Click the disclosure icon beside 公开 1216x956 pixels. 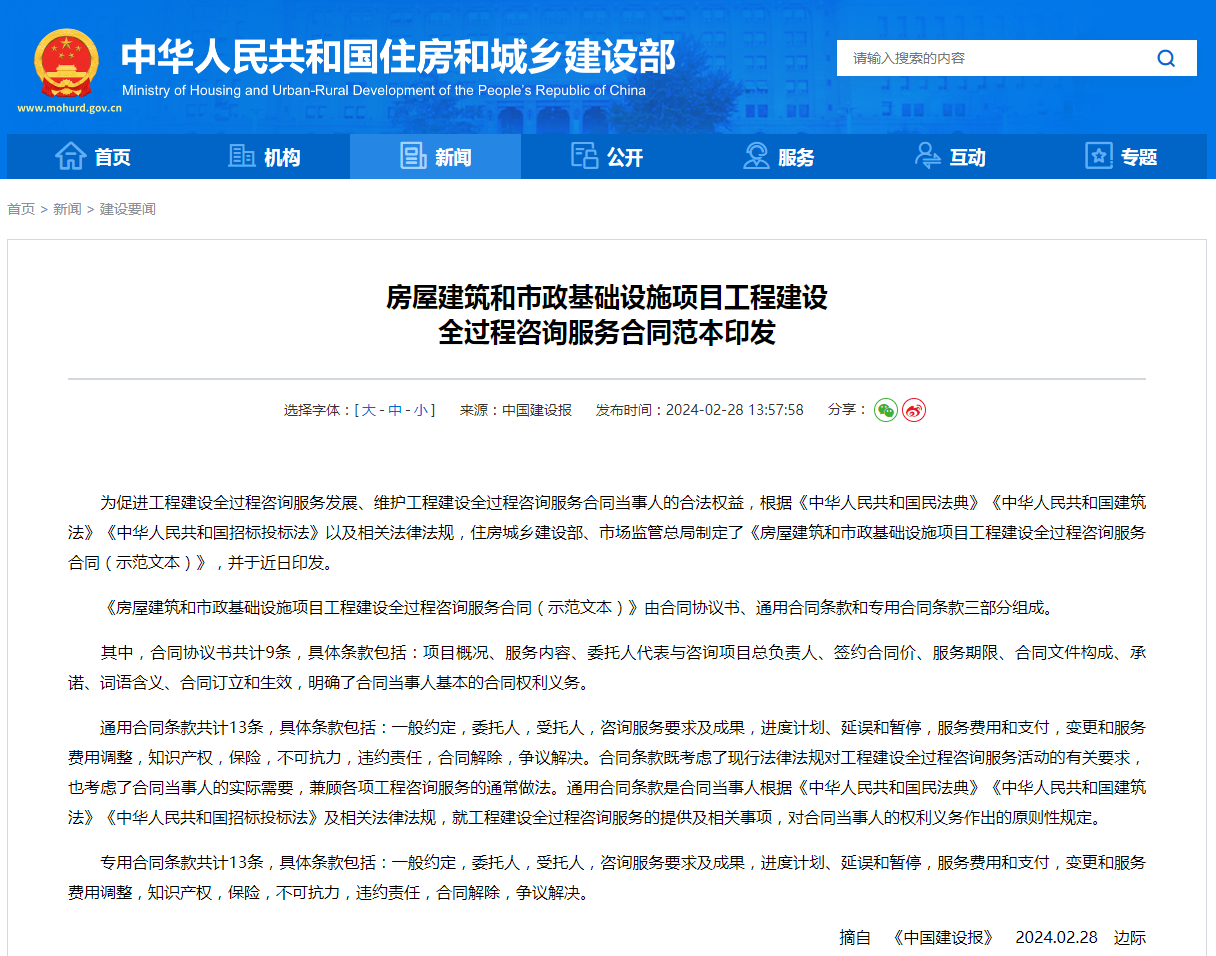[x=584, y=157]
